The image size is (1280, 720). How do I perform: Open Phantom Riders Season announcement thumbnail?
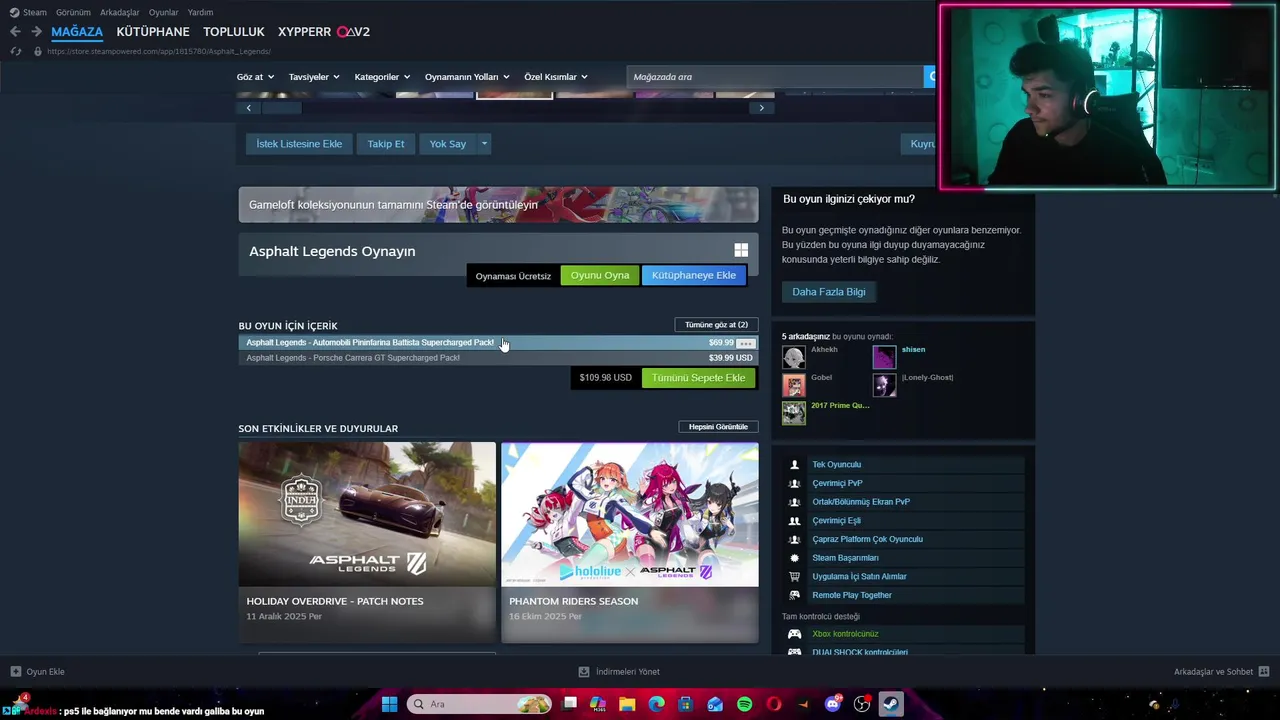tap(630, 514)
